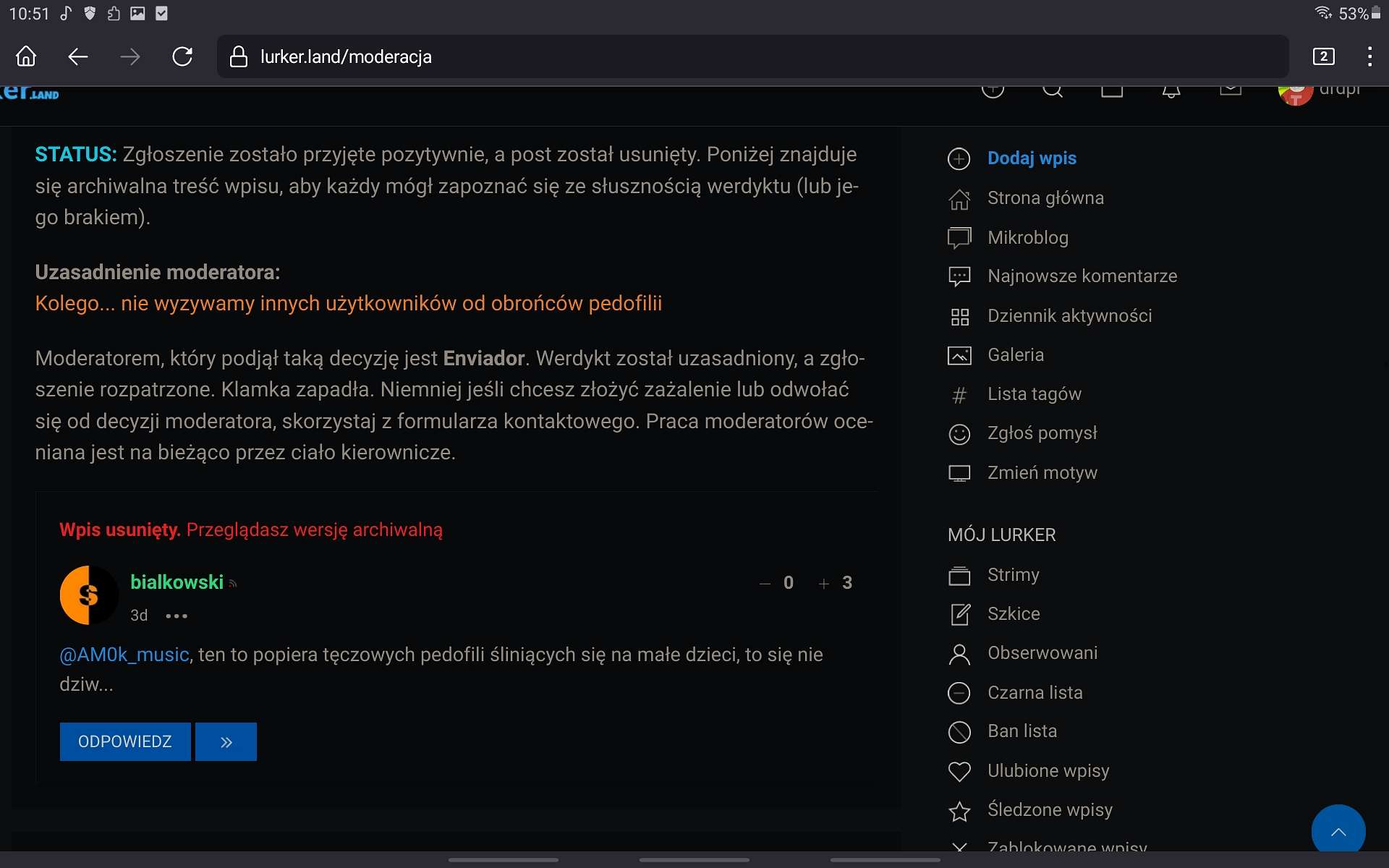Image resolution: width=1389 pixels, height=868 pixels.
Task: Go to Strona główna
Action: coord(1045,198)
